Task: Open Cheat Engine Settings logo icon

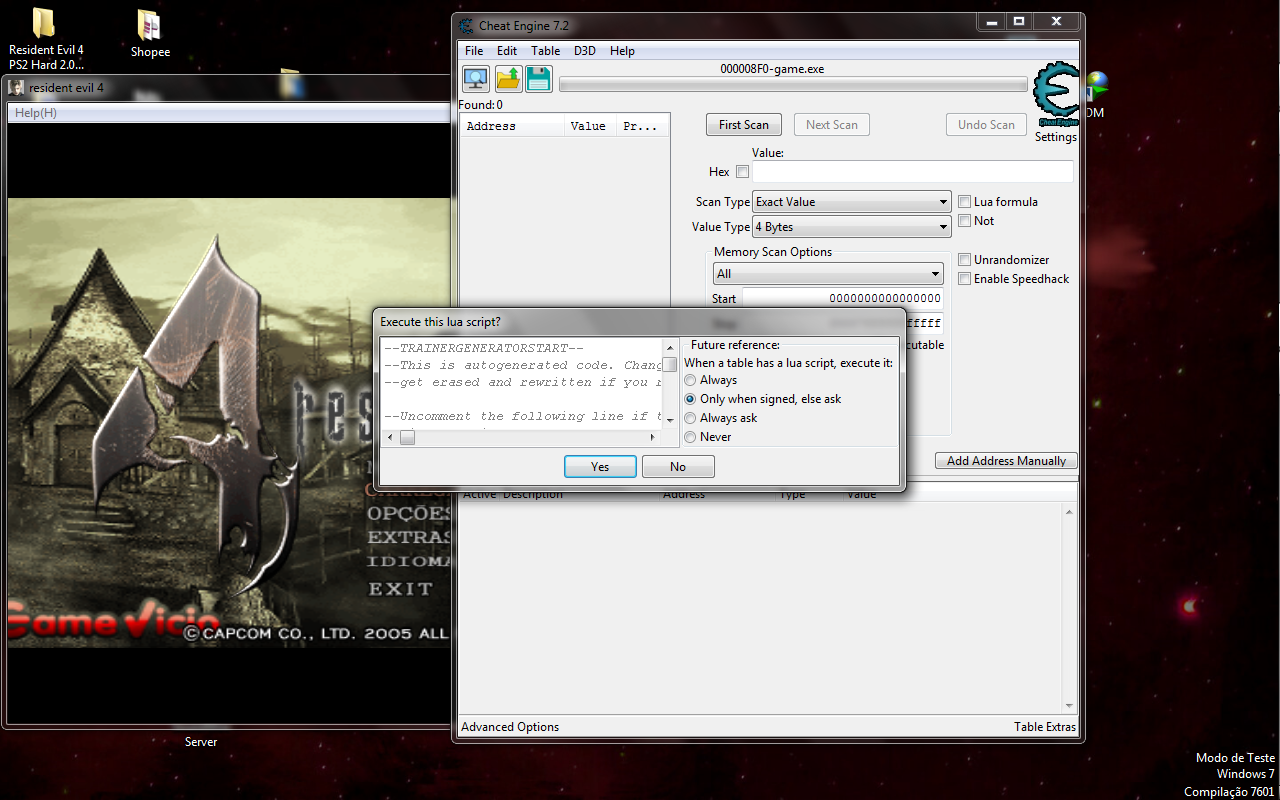Action: tap(1055, 93)
